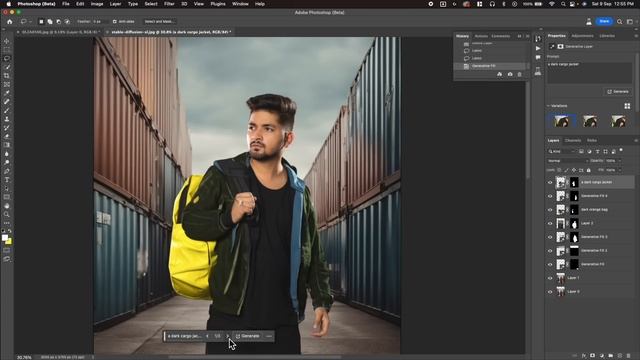
Task: Show next variation with right arrow
Action: [x=227, y=336]
